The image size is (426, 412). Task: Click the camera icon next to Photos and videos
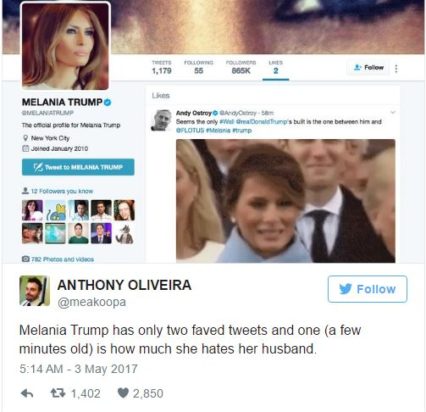point(25,259)
